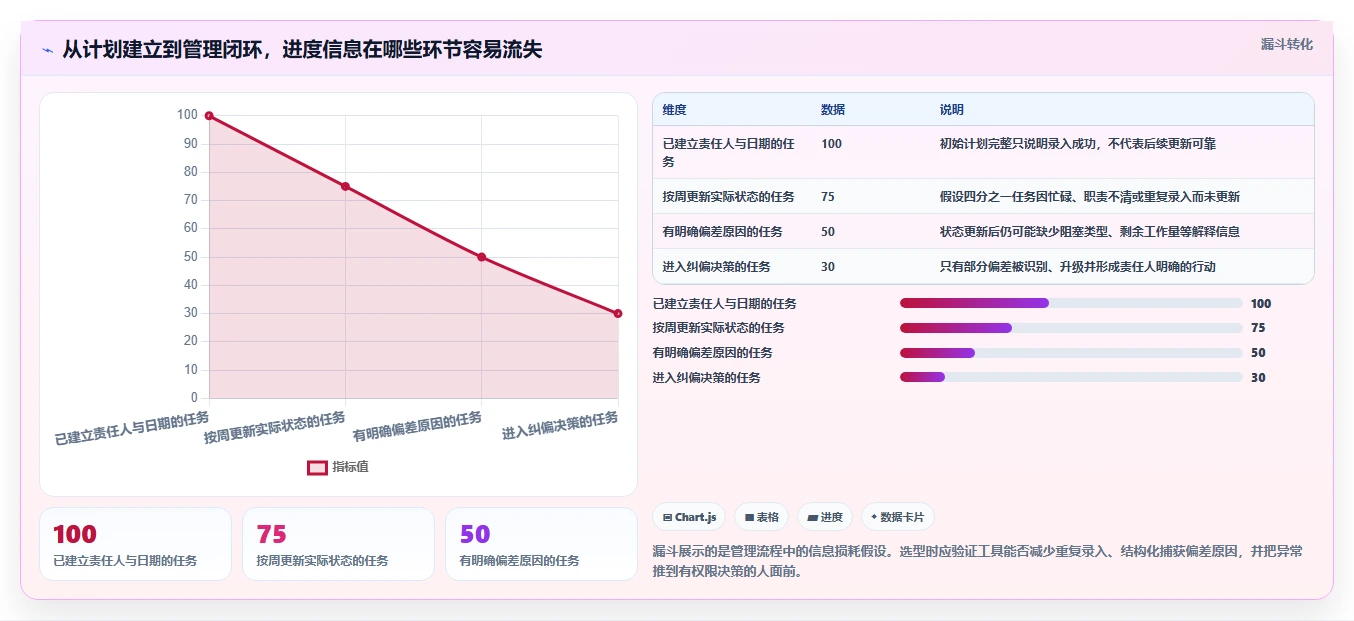This screenshot has height=621, width=1354.
Task: Click progress bar for 按周更新实际状态的任务
Action: tap(1071, 328)
